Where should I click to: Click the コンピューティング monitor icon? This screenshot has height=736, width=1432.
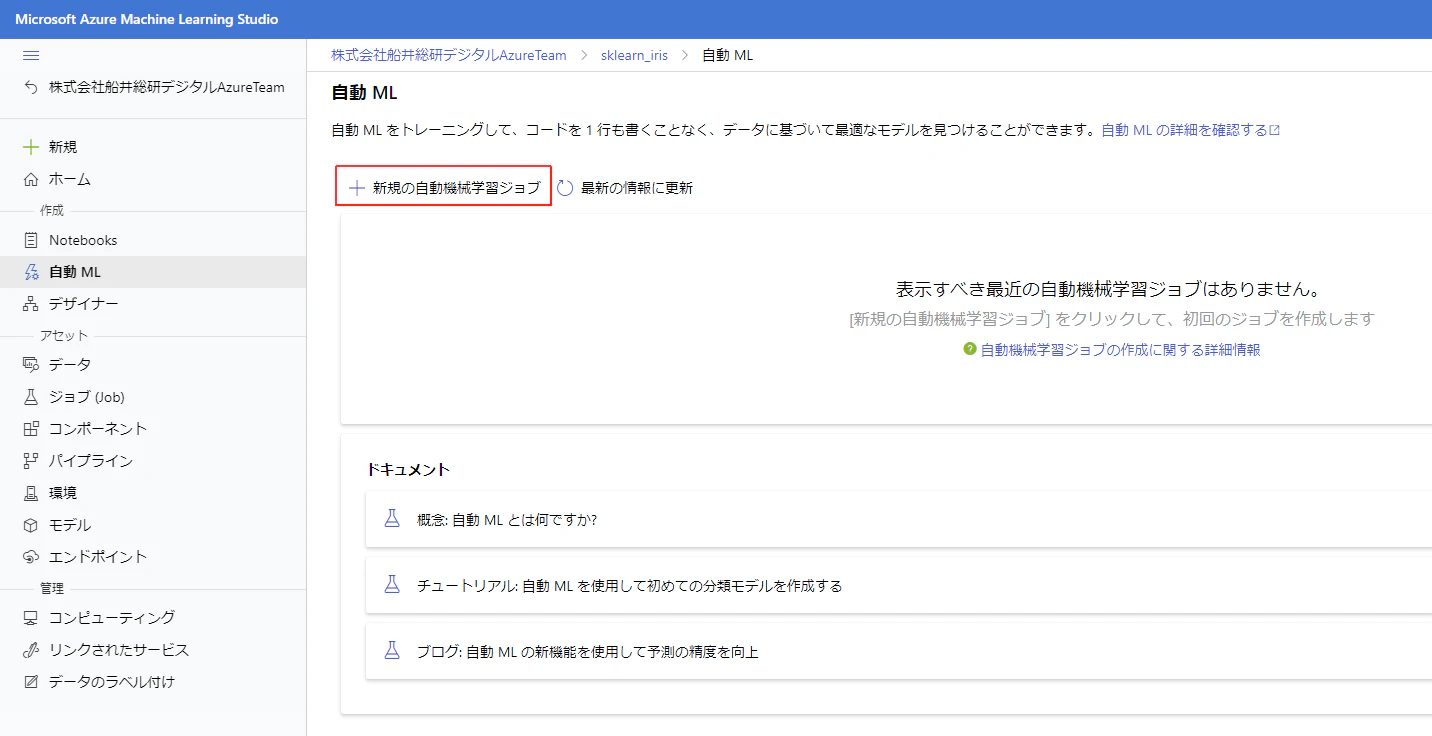(x=31, y=618)
